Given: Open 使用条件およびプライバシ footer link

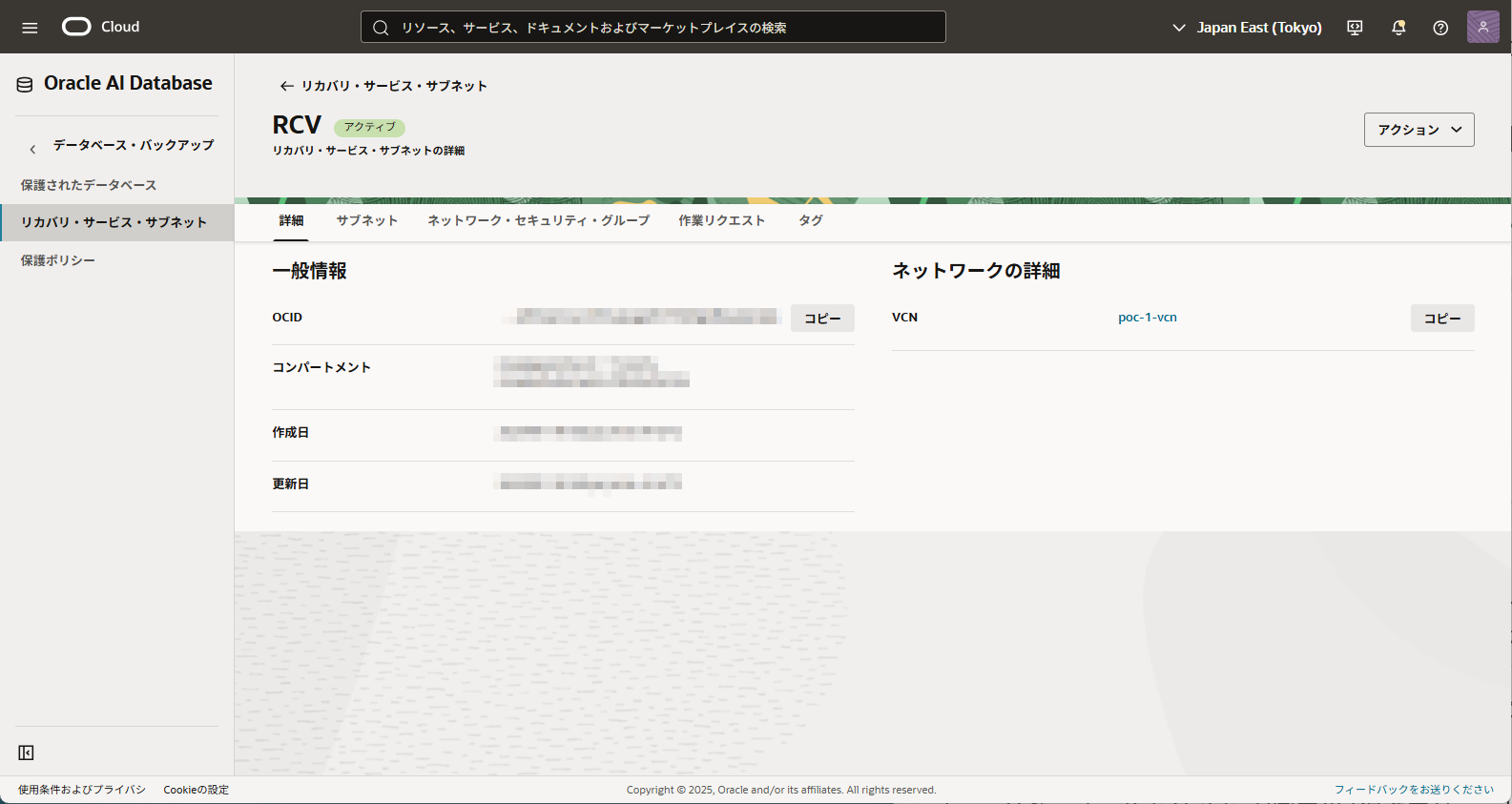Looking at the screenshot, I should click(x=82, y=790).
